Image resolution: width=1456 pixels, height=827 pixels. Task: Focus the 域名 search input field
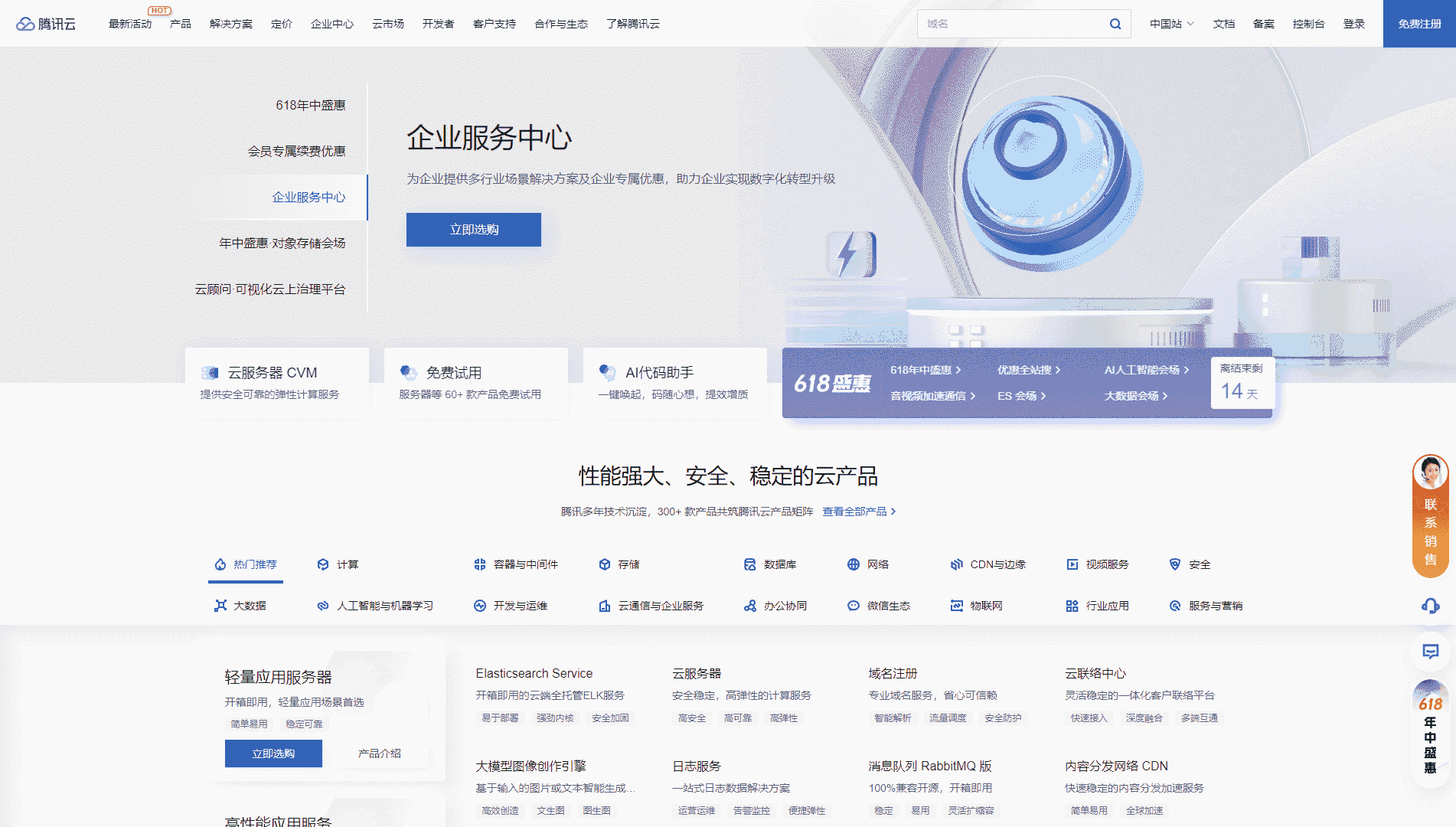coord(1011,24)
